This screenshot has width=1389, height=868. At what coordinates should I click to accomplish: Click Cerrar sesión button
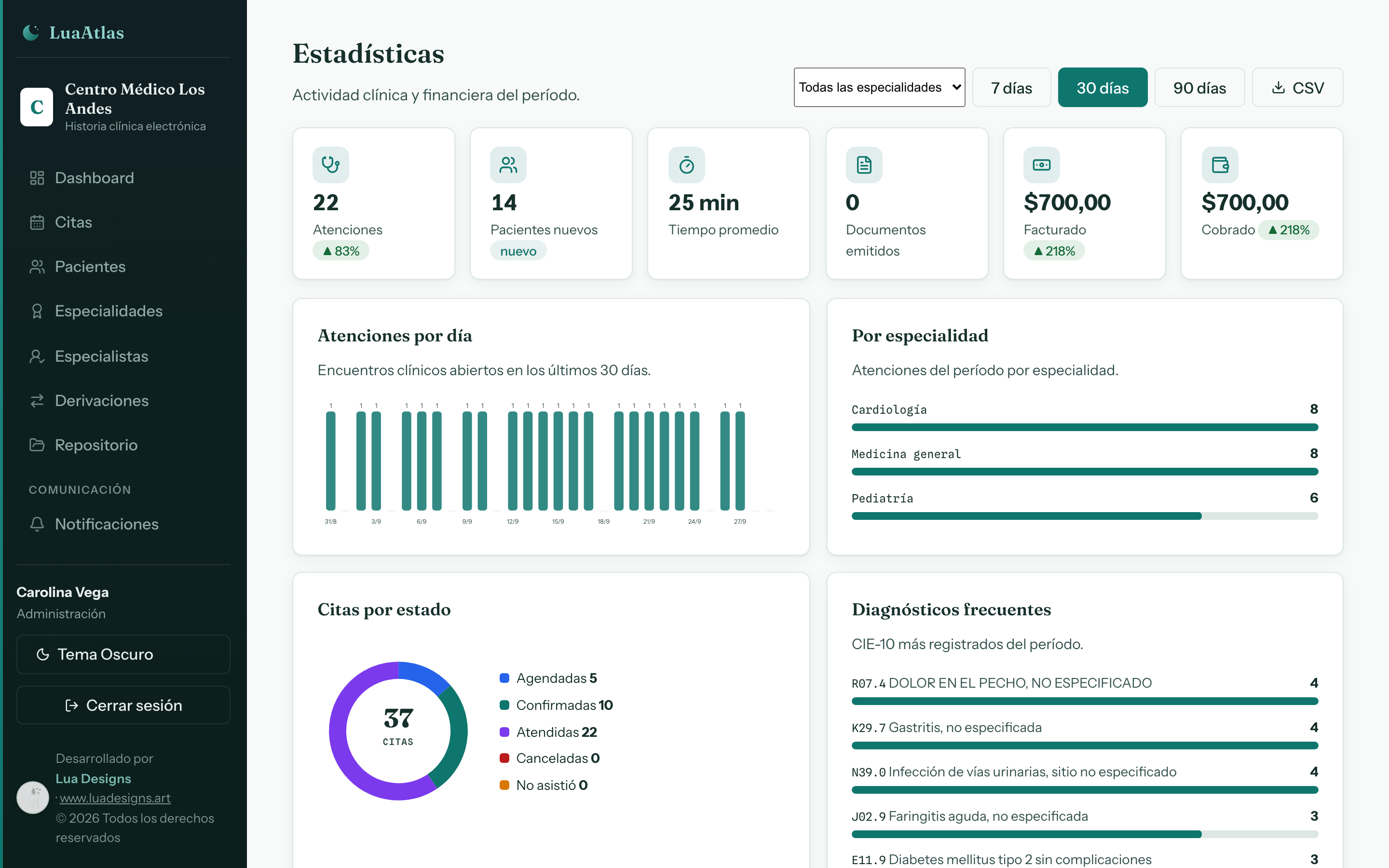tap(123, 705)
